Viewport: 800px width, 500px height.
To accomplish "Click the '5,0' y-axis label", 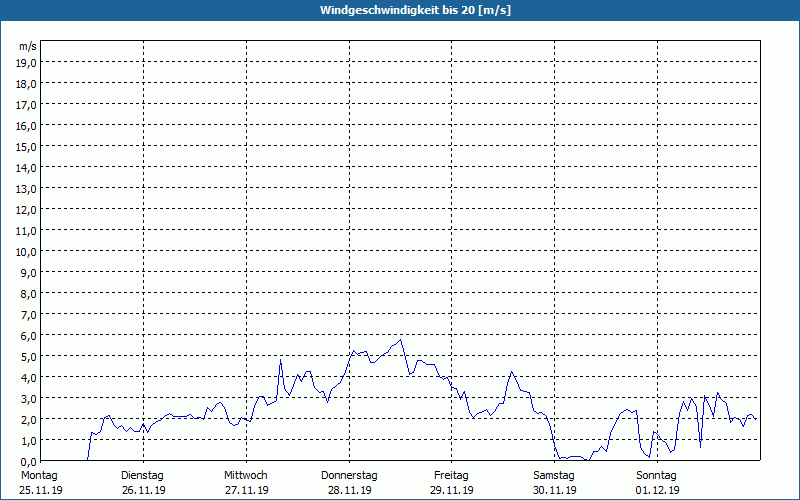I will point(29,357).
